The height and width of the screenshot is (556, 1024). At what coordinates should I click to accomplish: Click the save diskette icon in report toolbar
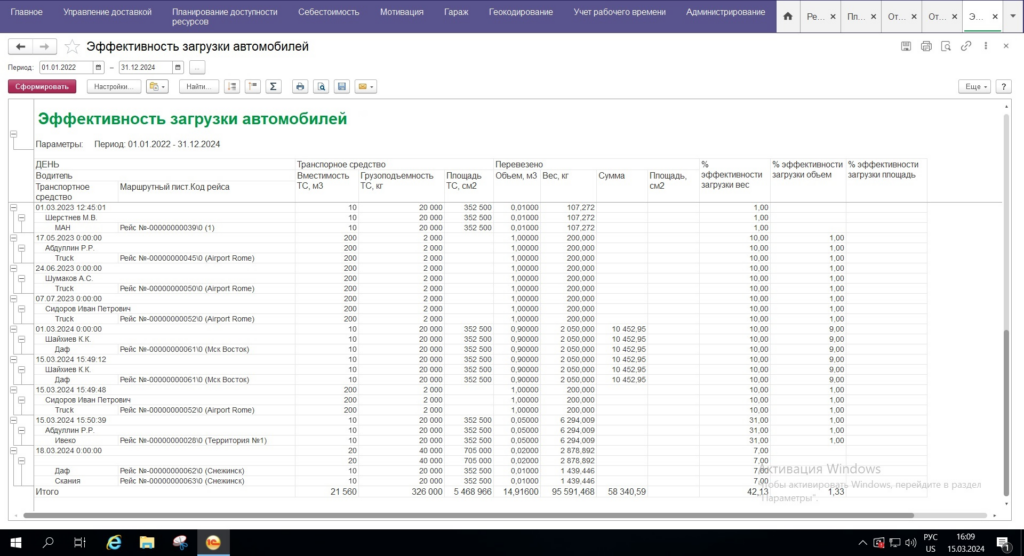(341, 87)
